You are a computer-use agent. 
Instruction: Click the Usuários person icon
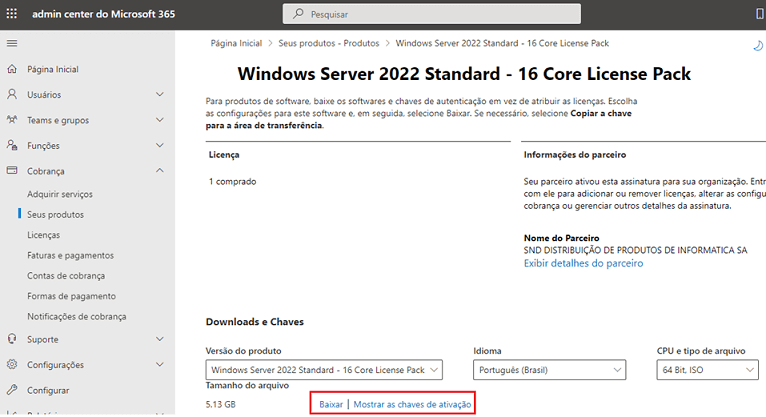coord(12,94)
